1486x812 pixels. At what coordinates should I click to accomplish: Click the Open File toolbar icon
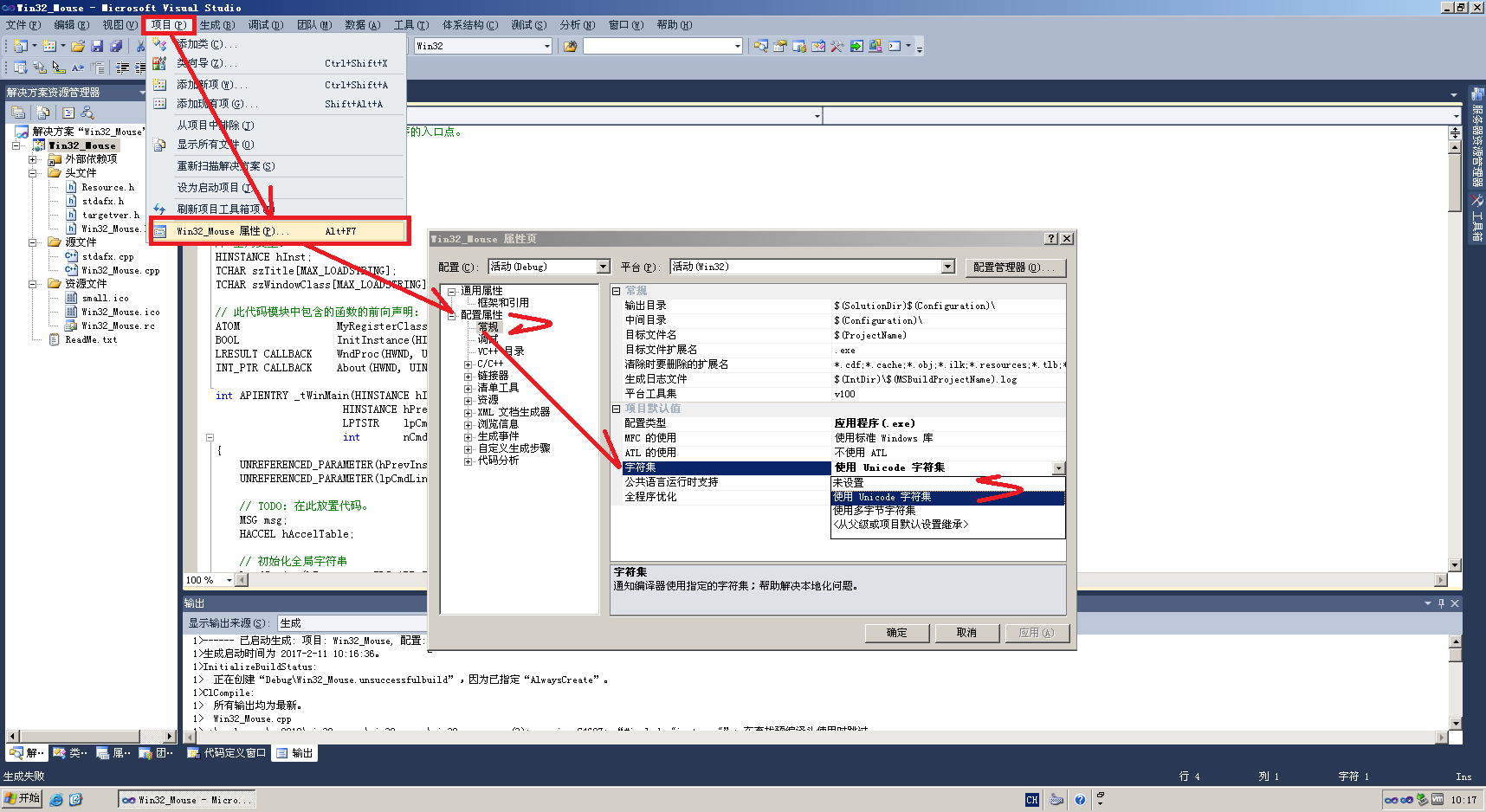(78, 46)
